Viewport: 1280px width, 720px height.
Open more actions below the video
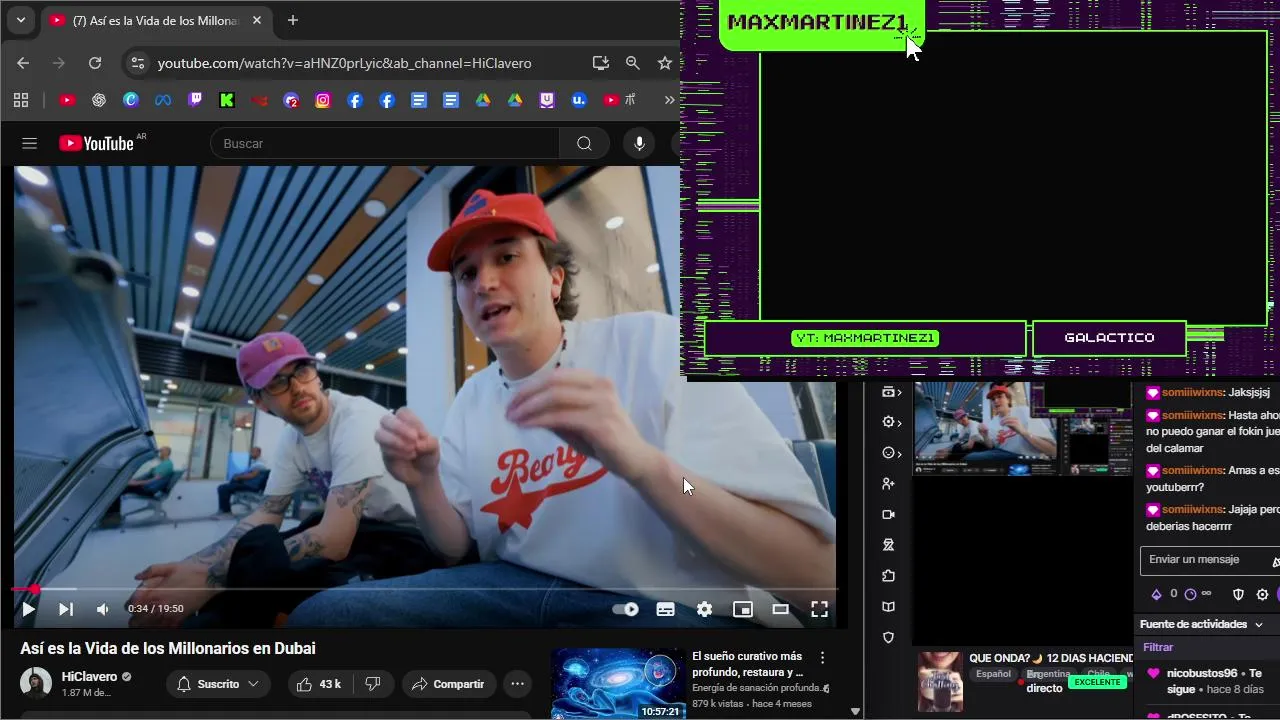[517, 684]
